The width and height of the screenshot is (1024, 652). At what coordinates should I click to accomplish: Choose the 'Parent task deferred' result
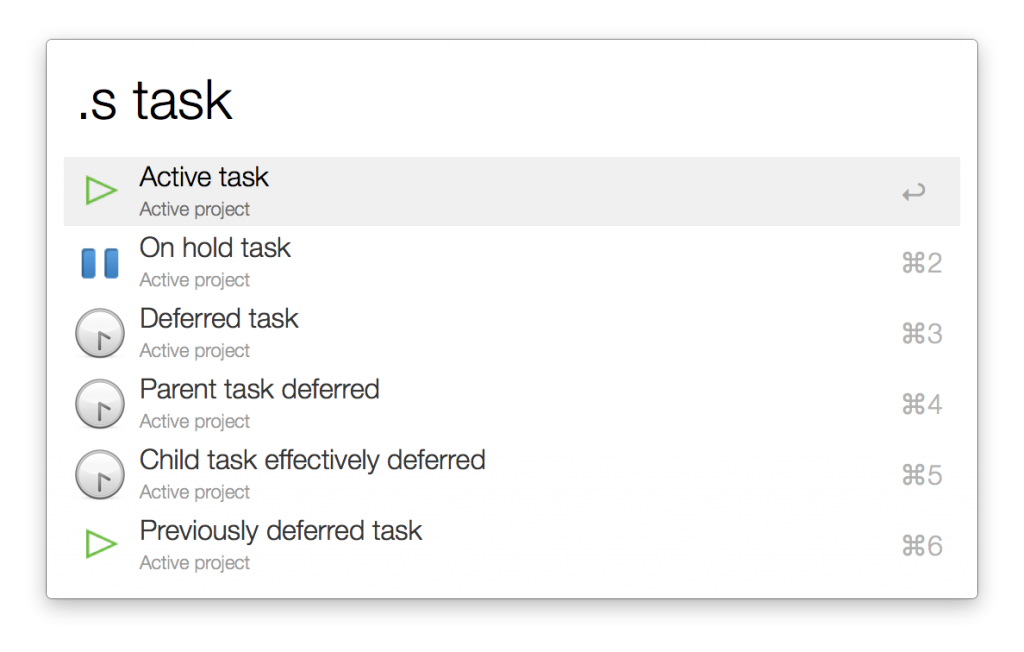point(259,389)
